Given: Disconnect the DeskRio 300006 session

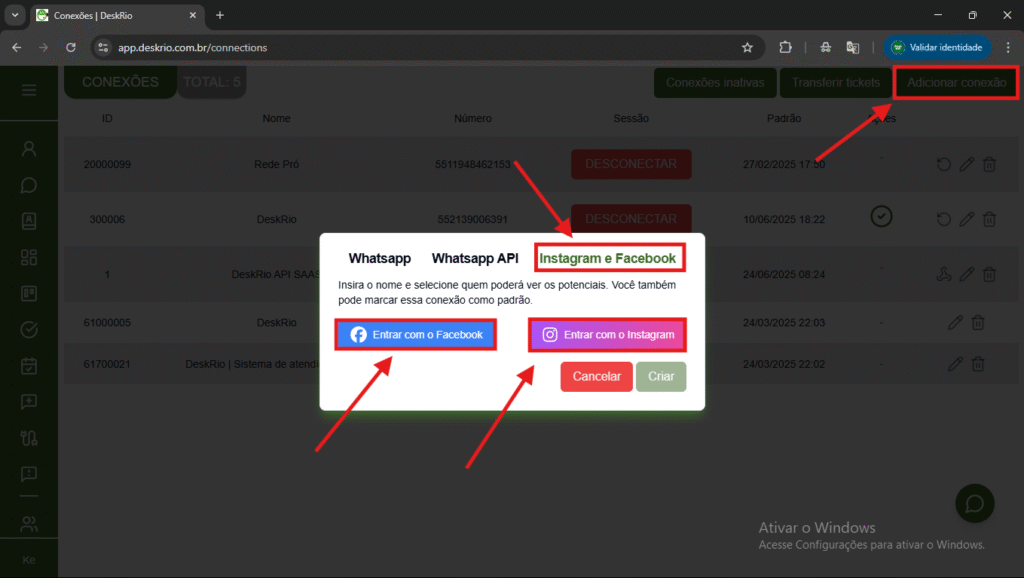Looking at the screenshot, I should pos(631,219).
